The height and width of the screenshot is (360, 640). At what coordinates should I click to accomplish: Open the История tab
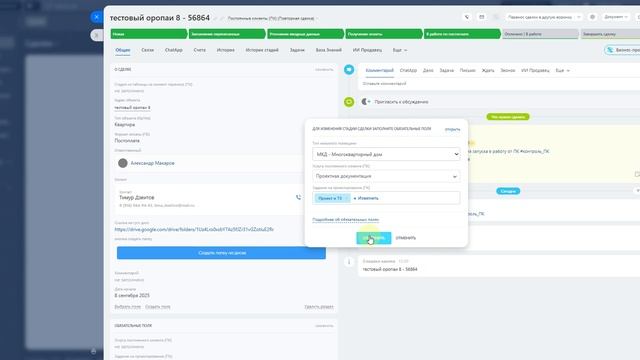[x=225, y=50]
